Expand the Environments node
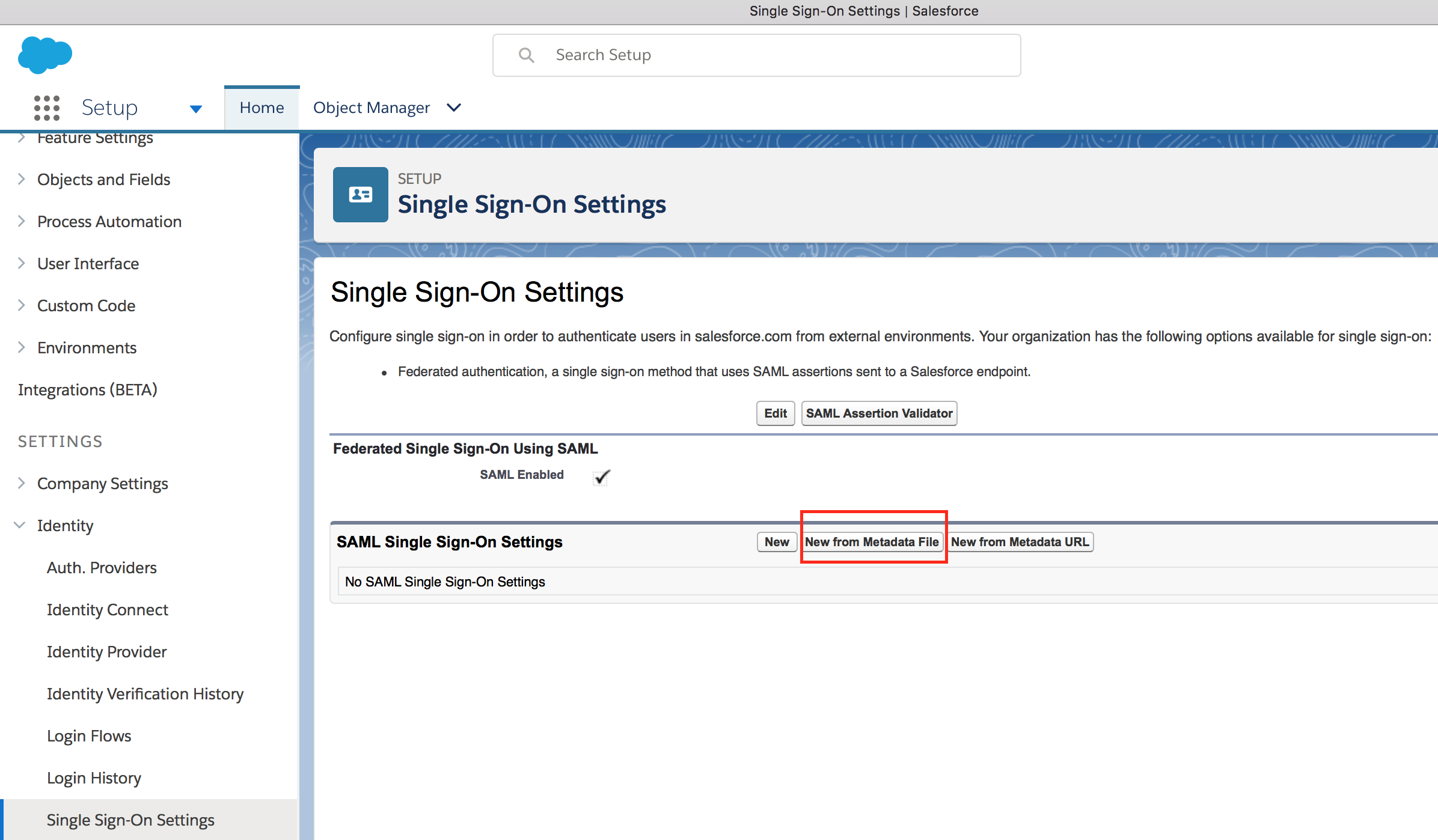This screenshot has width=1438, height=840. [x=22, y=347]
